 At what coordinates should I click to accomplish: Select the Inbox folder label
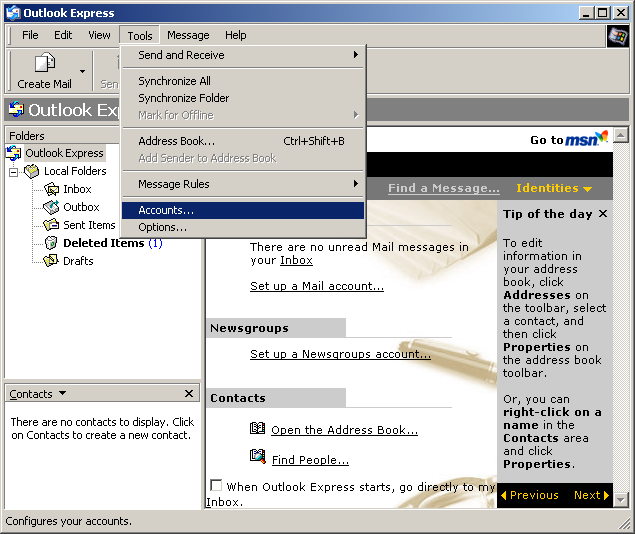77,189
